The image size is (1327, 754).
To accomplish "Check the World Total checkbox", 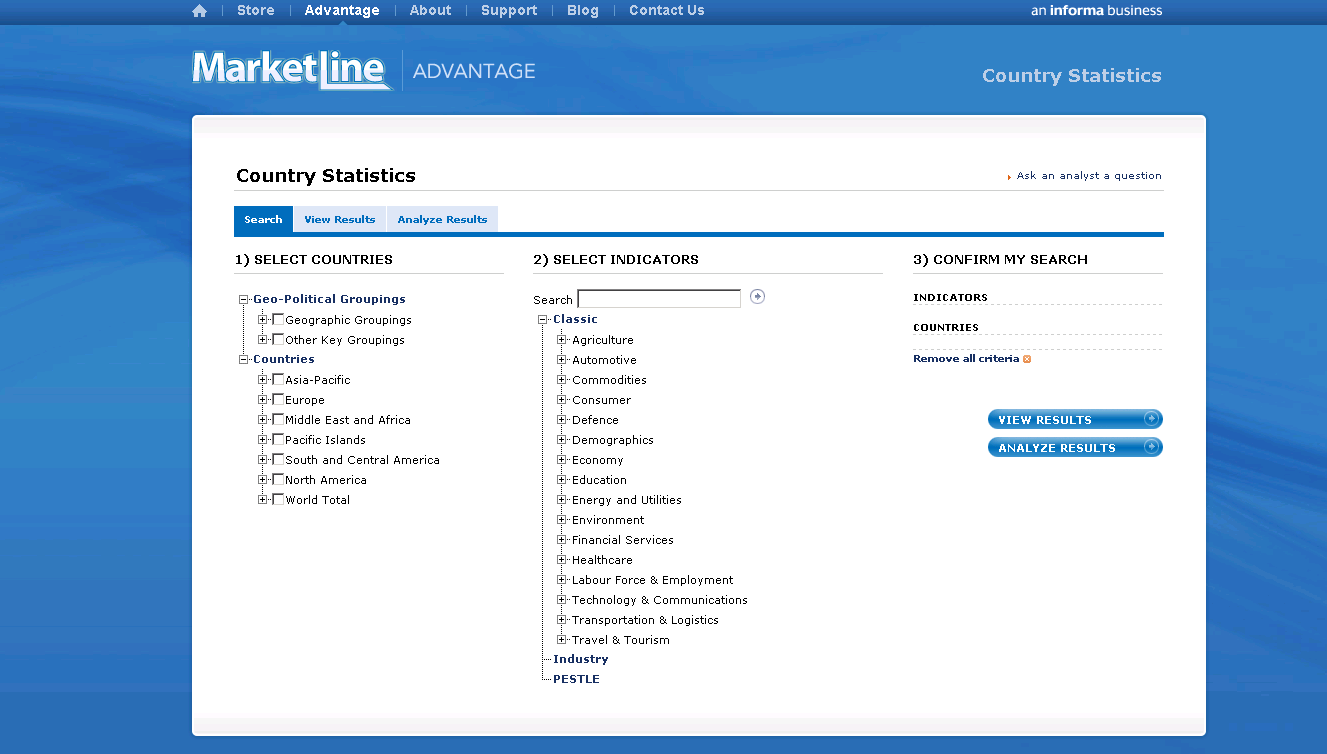I will tap(278, 499).
